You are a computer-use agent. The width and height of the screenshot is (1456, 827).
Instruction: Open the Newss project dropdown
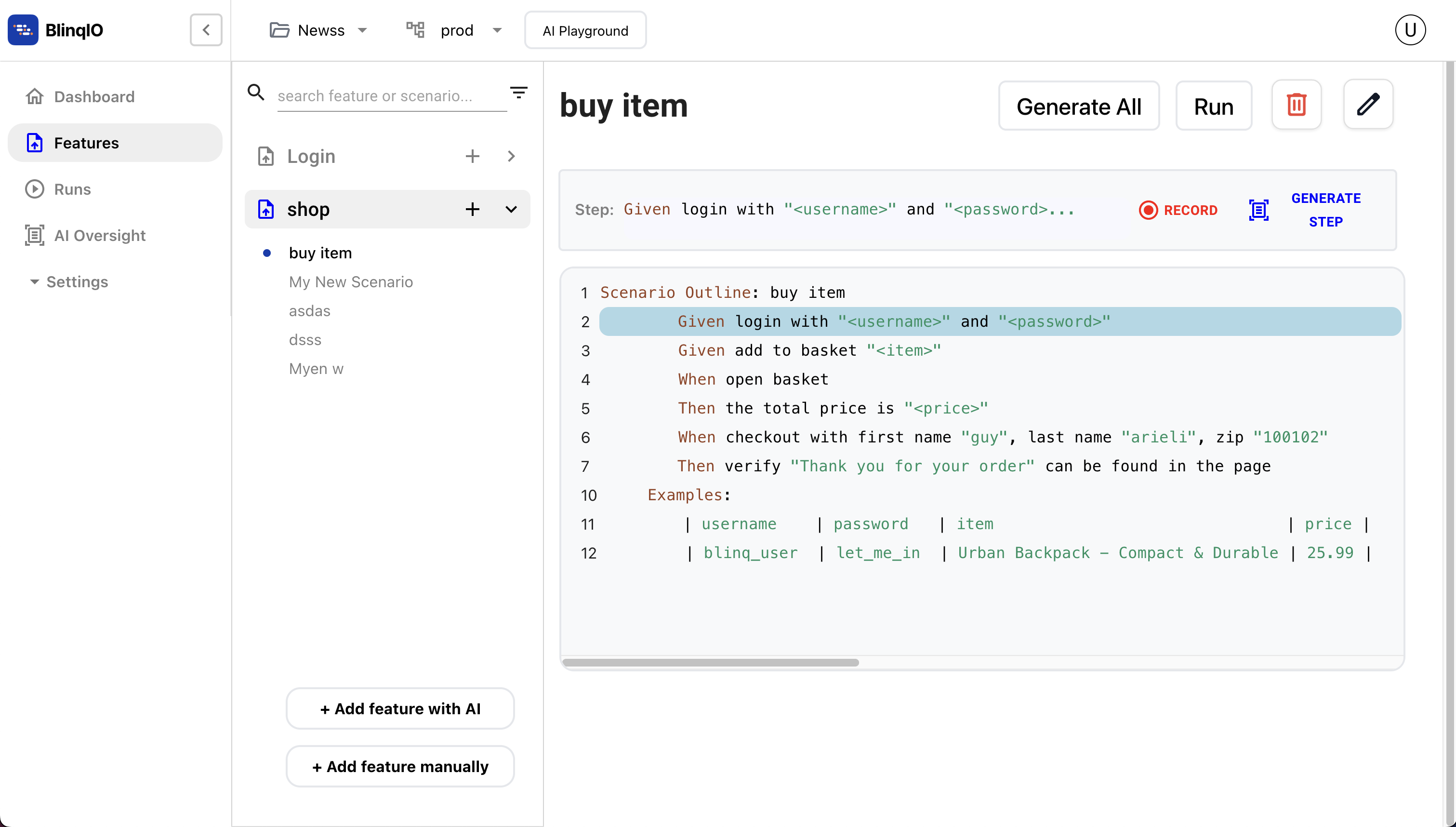click(x=319, y=30)
